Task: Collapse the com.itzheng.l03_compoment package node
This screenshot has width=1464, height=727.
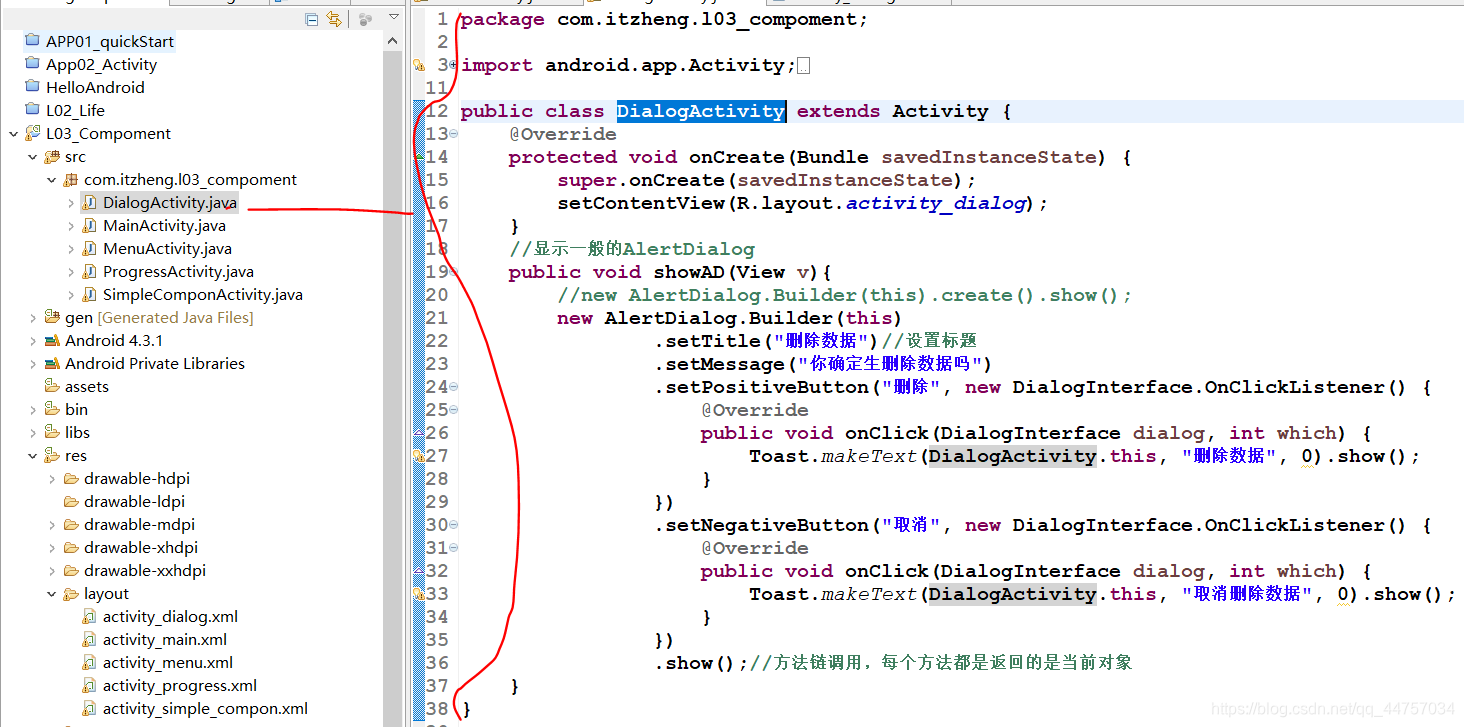Action: pyautogui.click(x=52, y=180)
